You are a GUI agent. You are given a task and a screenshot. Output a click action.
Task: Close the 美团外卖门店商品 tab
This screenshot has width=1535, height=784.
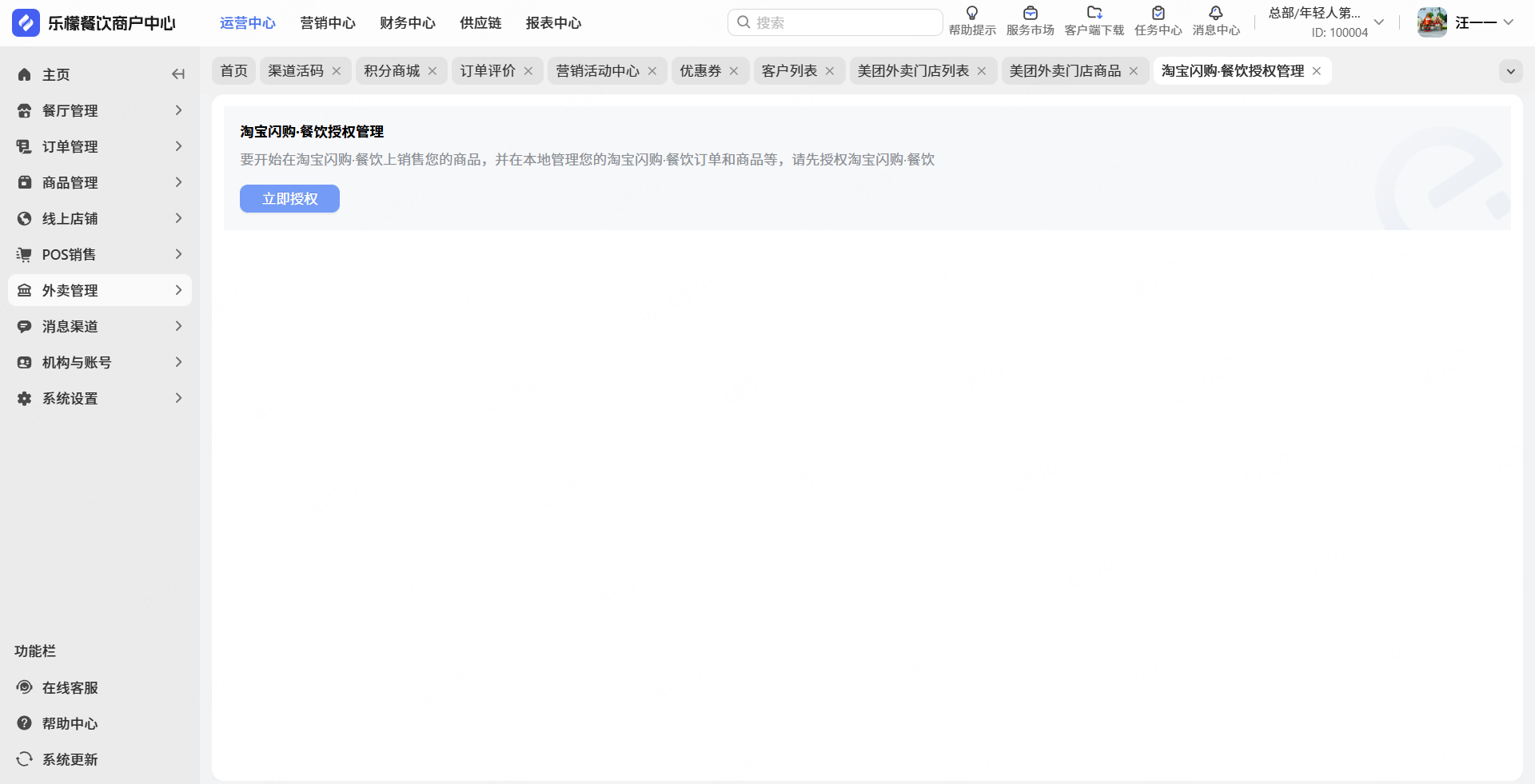(x=1134, y=71)
